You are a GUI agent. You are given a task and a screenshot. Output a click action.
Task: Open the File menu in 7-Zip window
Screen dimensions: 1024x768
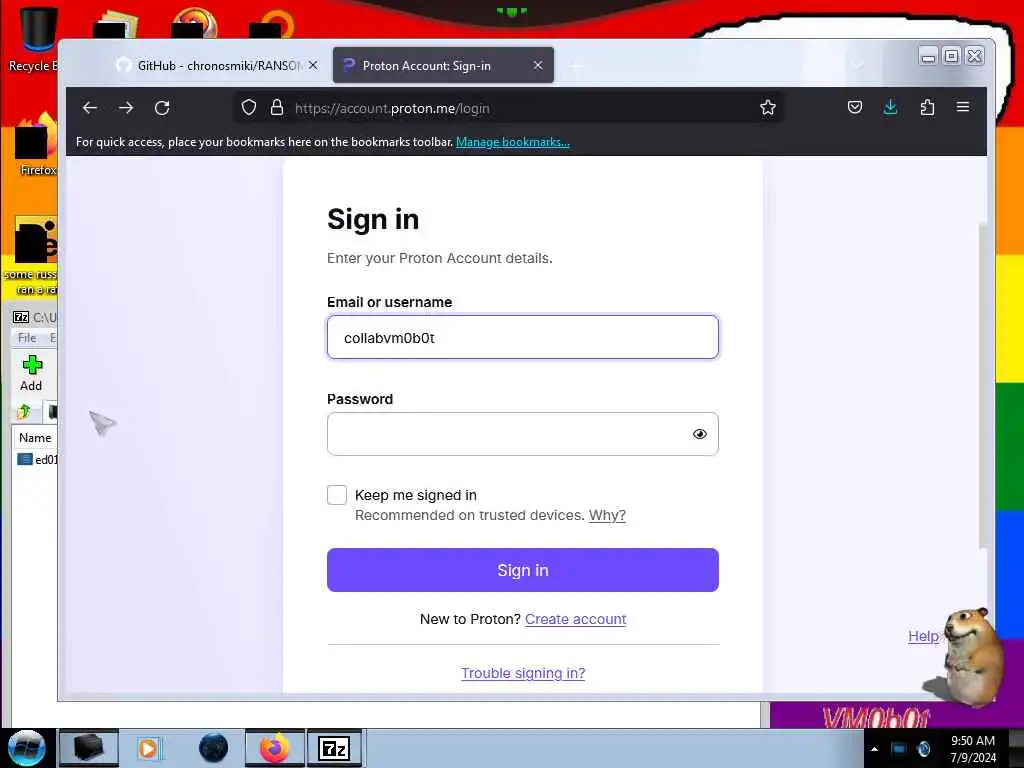tap(27, 338)
